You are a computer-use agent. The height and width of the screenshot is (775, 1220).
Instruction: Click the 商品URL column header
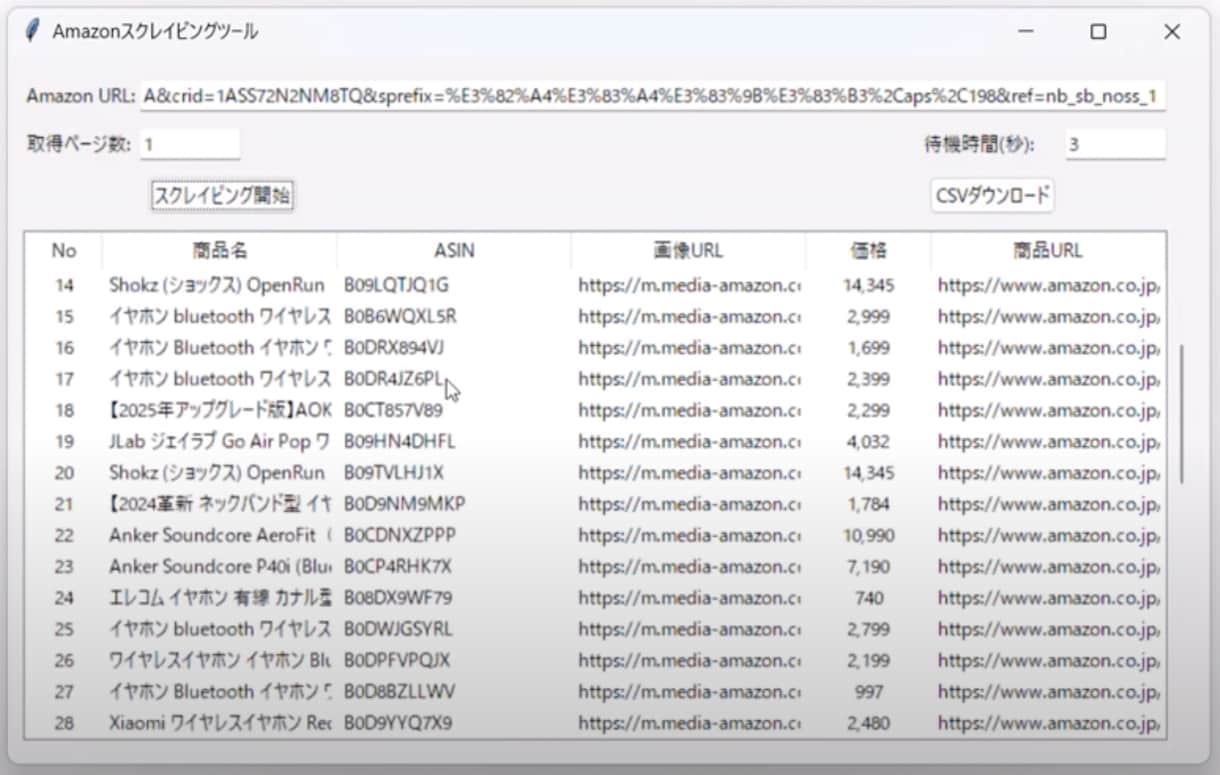point(1047,251)
